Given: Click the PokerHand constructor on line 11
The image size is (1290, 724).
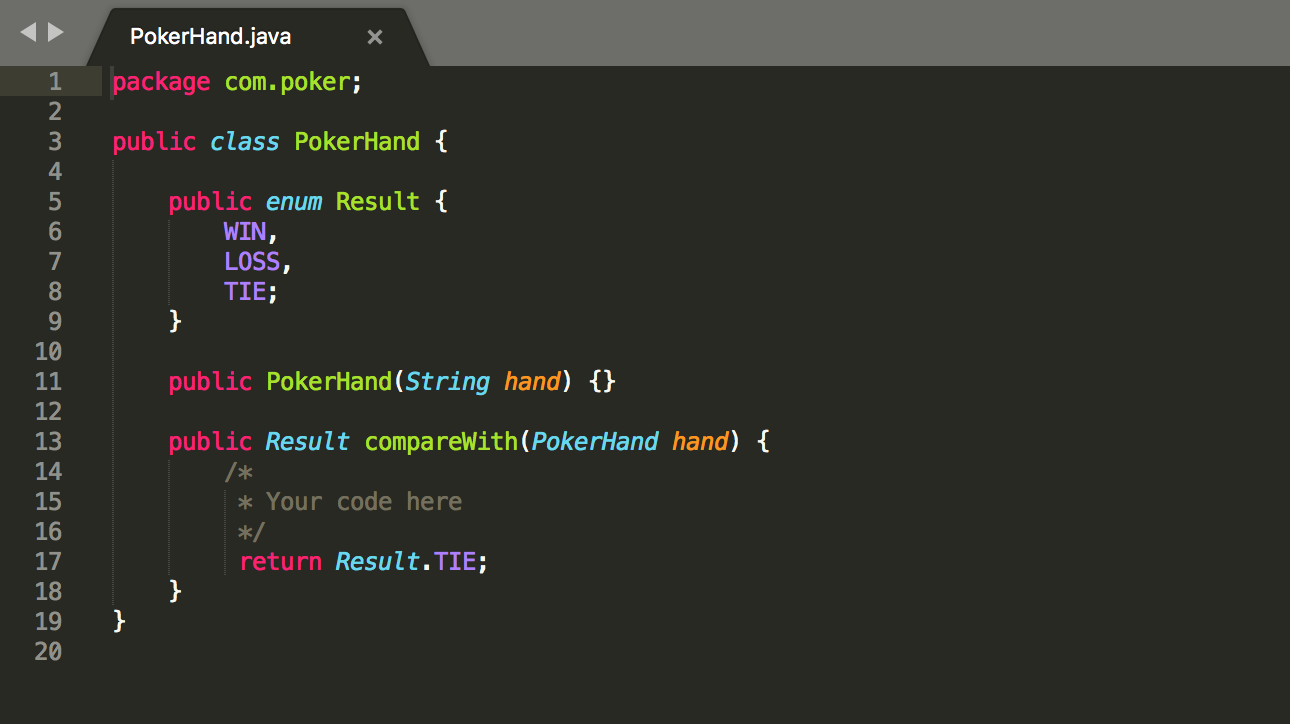Looking at the screenshot, I should click(329, 381).
